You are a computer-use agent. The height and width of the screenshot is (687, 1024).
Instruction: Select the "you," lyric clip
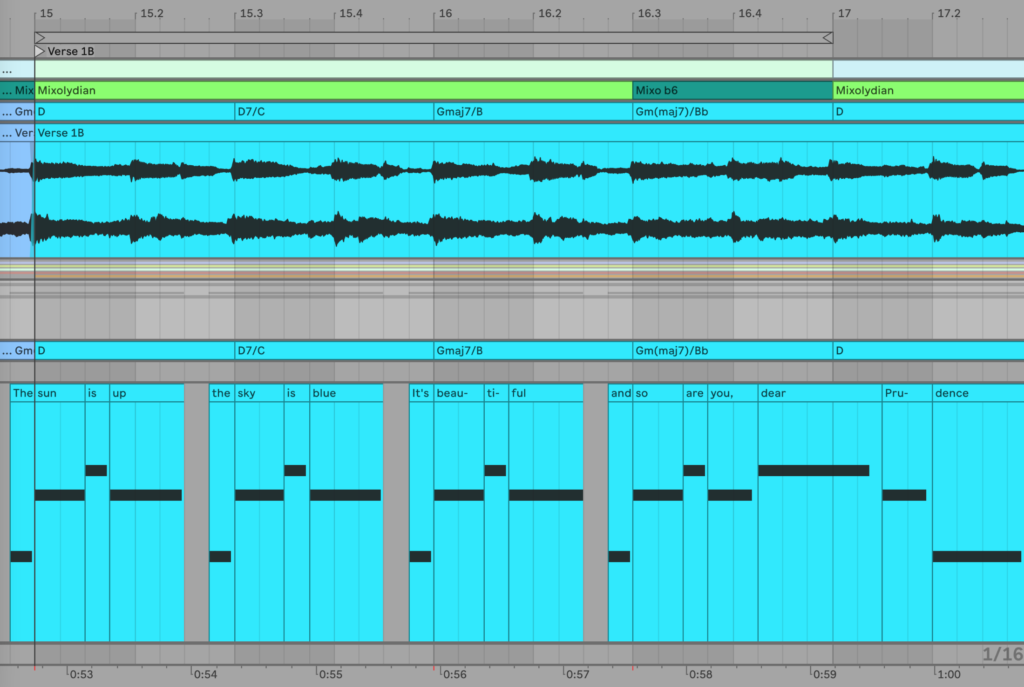733,393
